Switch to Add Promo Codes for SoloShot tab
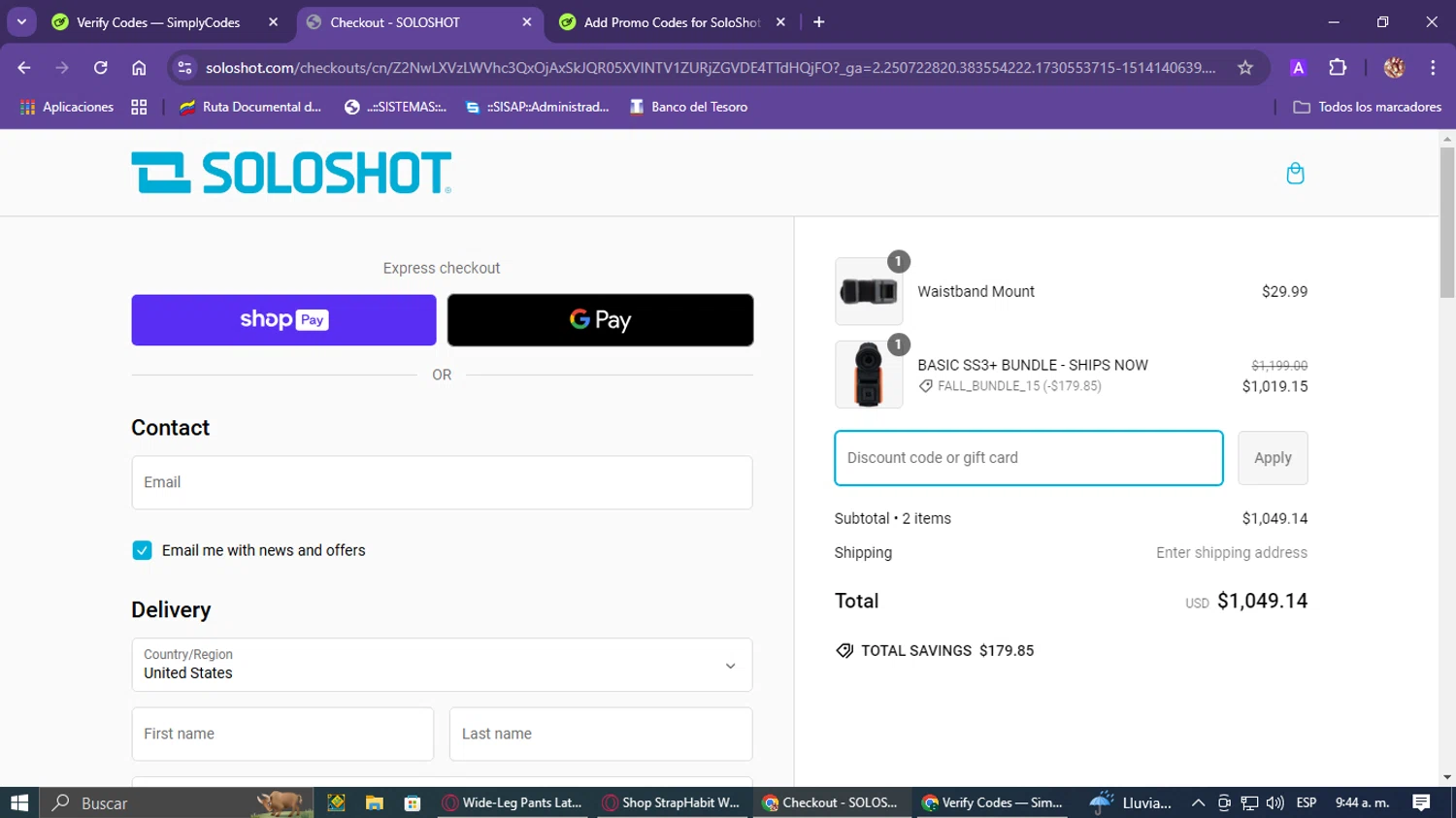This screenshot has height=818, width=1456. 672,22
